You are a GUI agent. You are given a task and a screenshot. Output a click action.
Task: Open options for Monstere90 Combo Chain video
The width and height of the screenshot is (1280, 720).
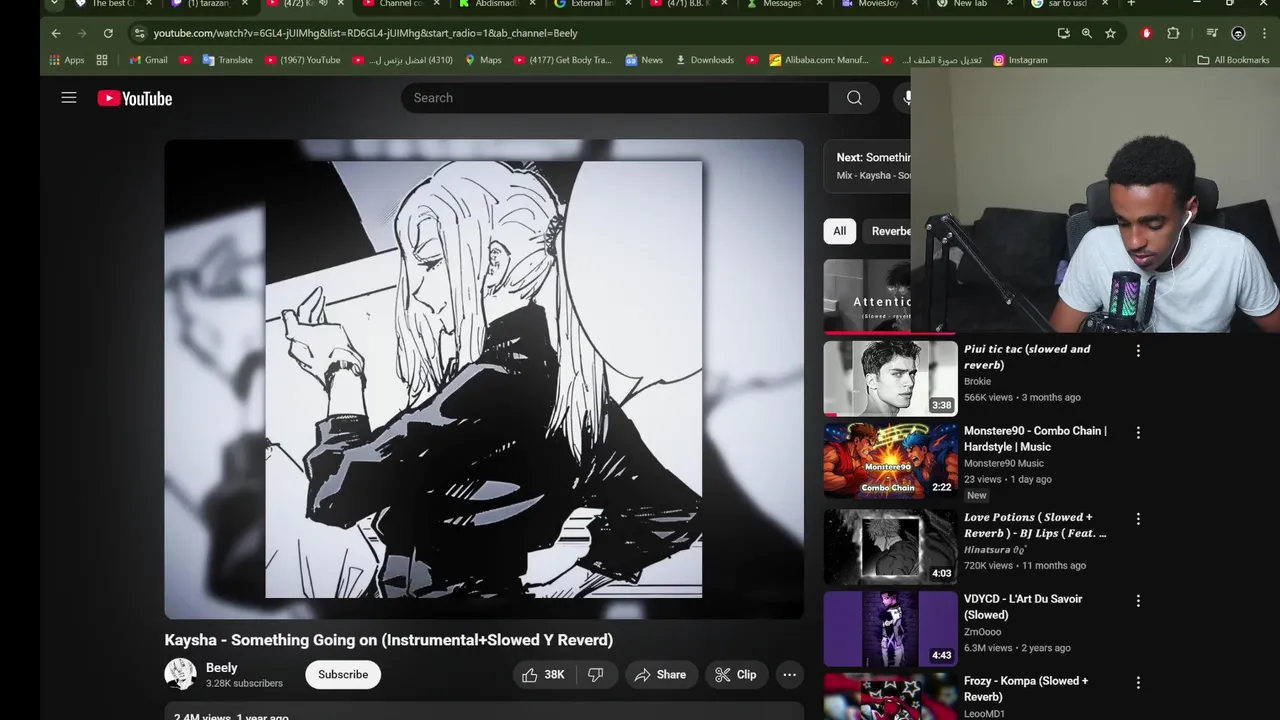tap(1138, 433)
